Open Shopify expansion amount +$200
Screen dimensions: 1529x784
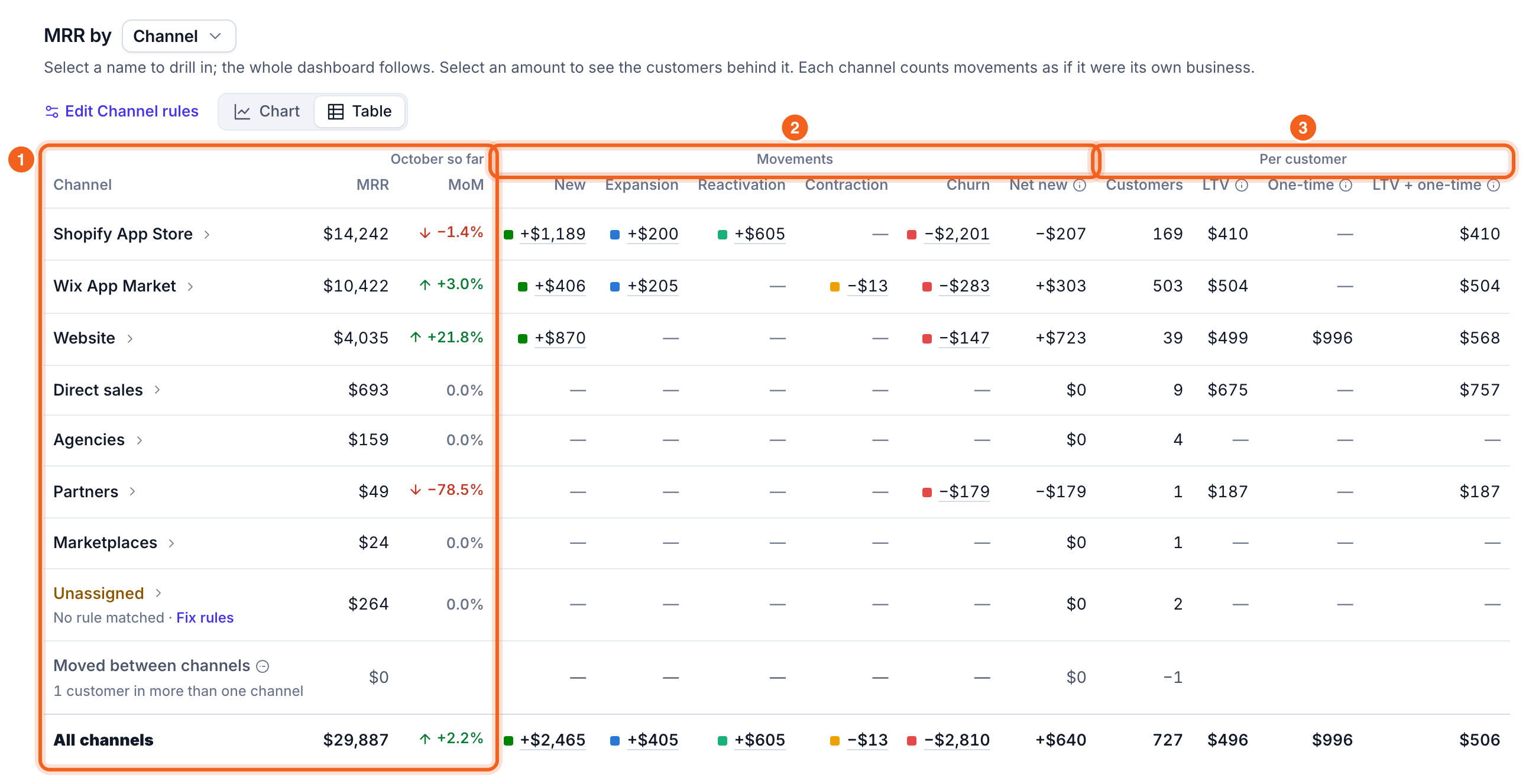[x=653, y=234]
